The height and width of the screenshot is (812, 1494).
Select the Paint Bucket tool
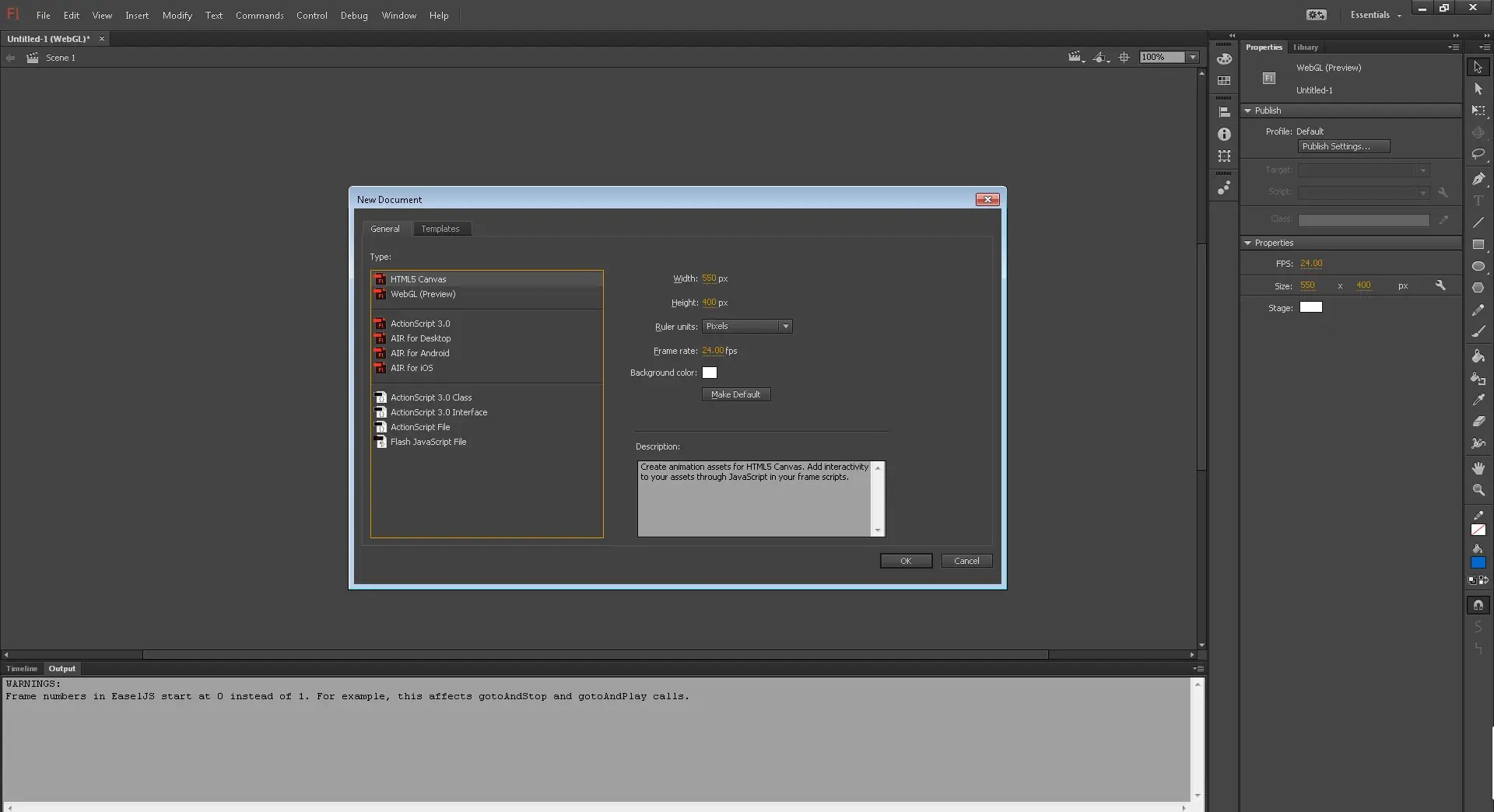(1478, 356)
